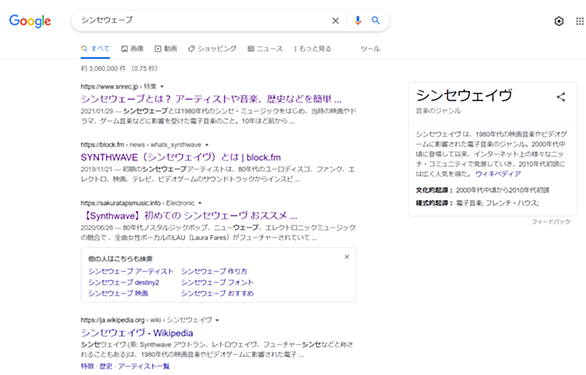
Task: Expand snrec.jp result options arrow
Action: (x=162, y=87)
